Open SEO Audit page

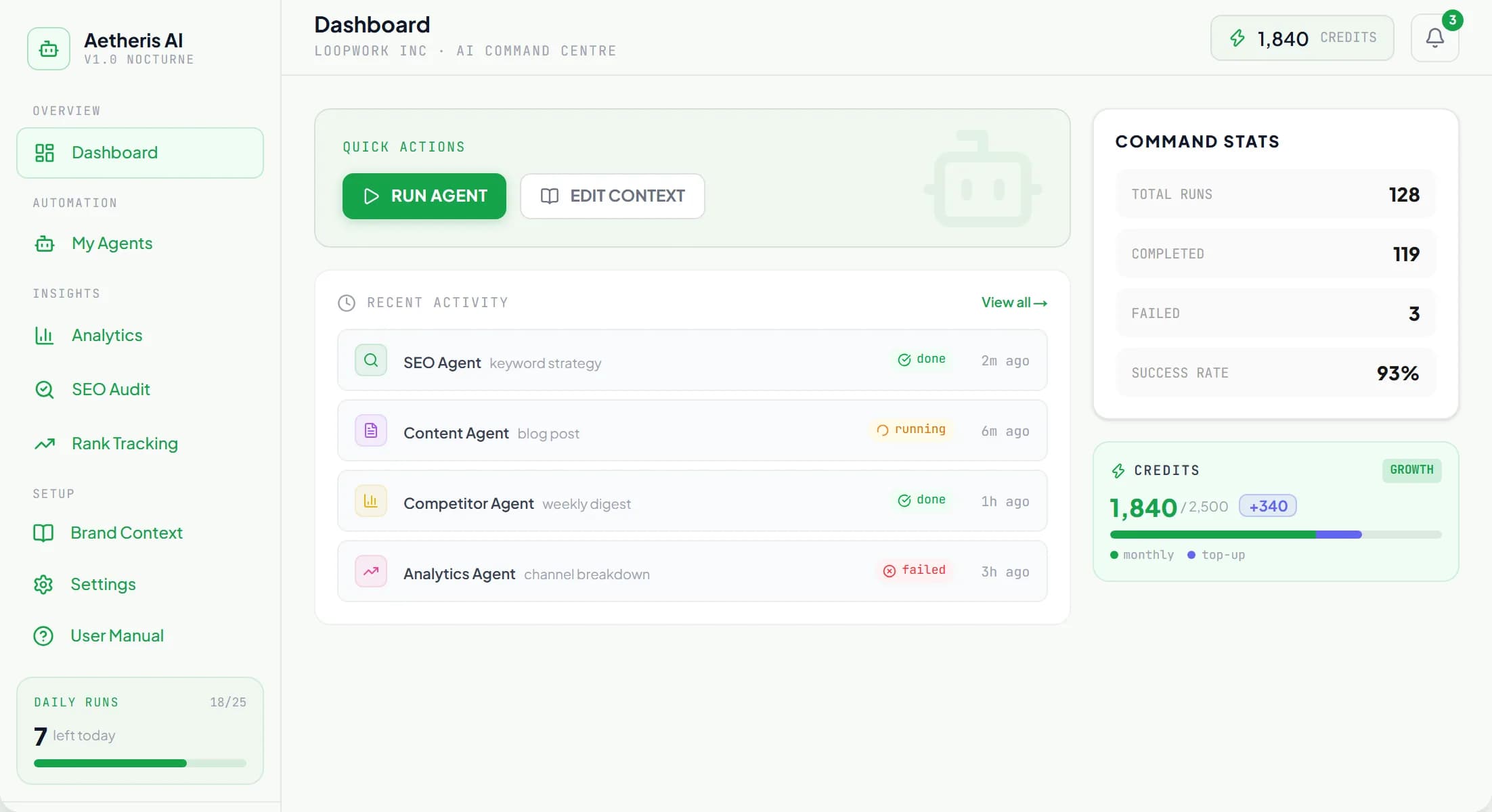point(111,390)
